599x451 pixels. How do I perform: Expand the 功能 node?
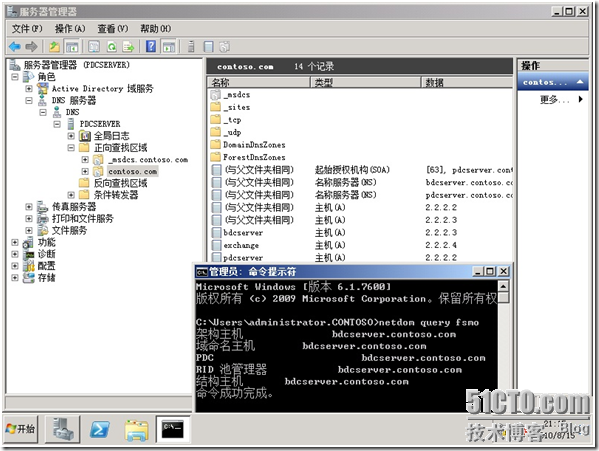point(15,242)
